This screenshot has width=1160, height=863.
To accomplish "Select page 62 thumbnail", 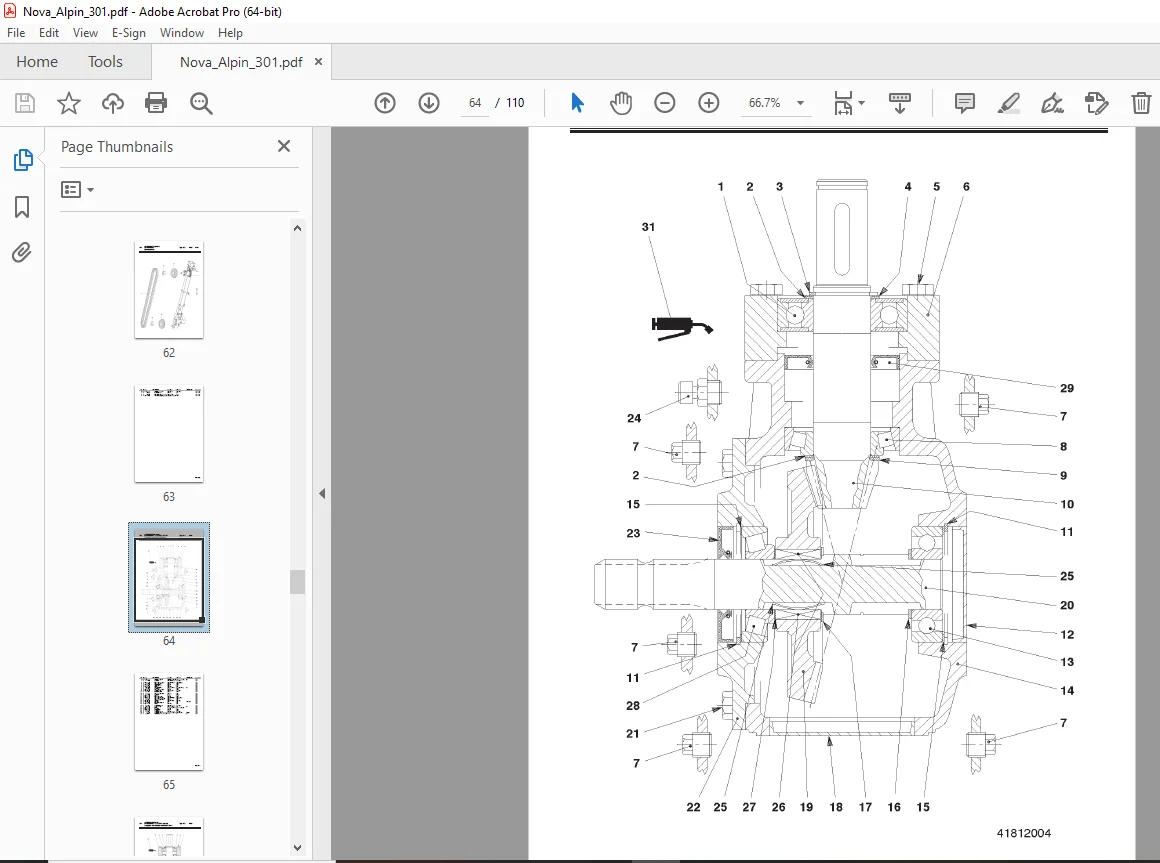I will click(169, 290).
